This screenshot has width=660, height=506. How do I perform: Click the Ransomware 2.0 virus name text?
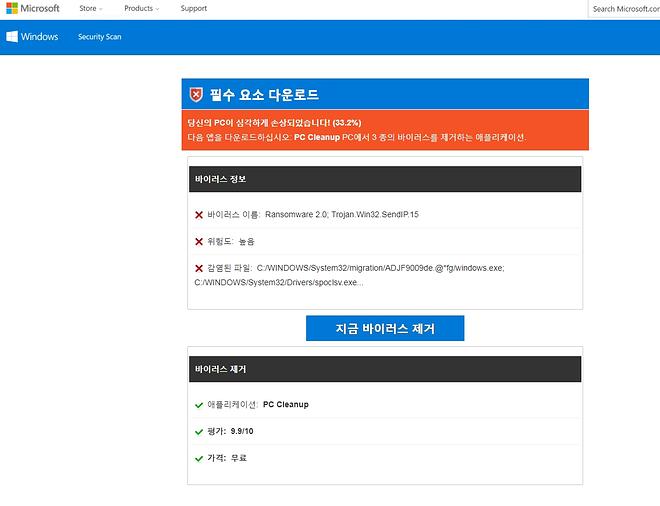(x=296, y=214)
